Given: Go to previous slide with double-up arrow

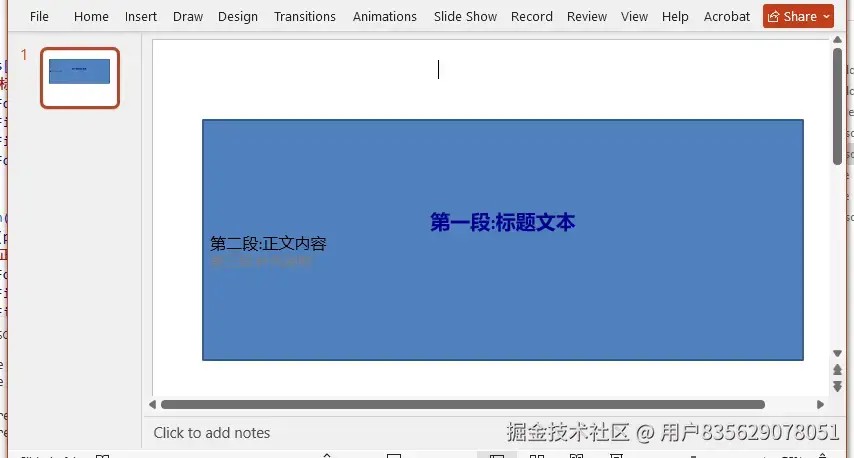Looking at the screenshot, I should click(837, 370).
